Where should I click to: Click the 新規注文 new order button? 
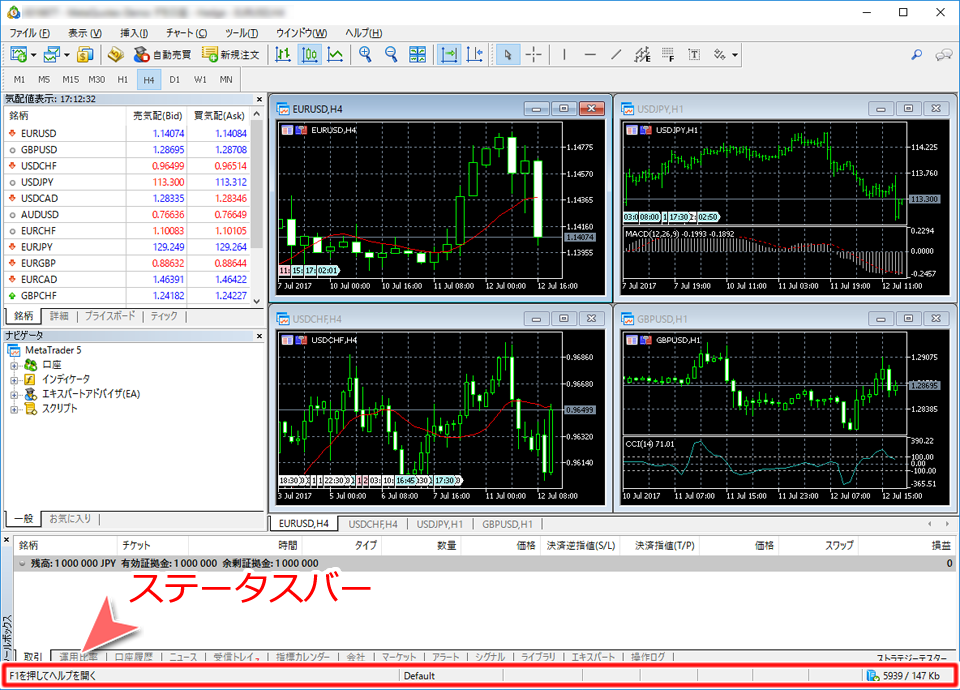231,54
